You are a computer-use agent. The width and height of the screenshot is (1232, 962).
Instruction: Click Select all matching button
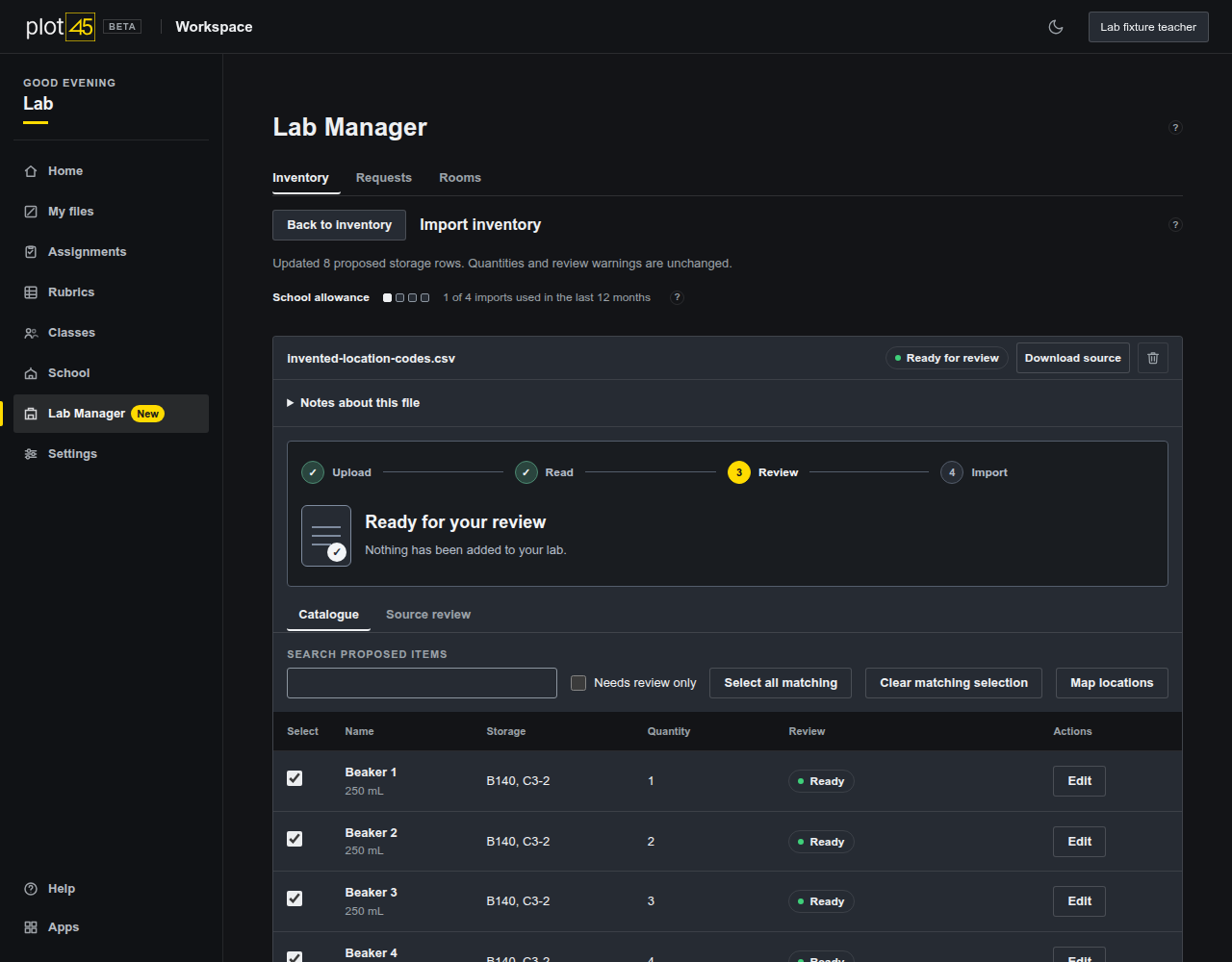pos(781,683)
